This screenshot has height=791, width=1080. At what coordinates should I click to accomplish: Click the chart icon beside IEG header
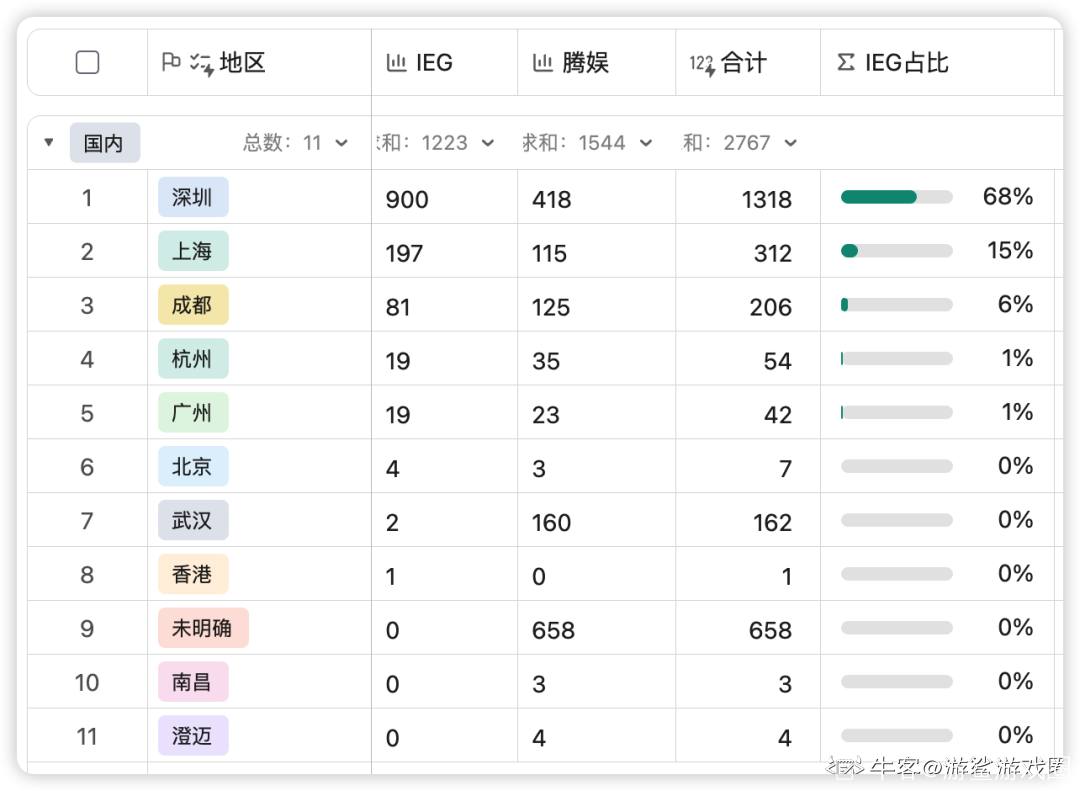pyautogui.click(x=396, y=63)
